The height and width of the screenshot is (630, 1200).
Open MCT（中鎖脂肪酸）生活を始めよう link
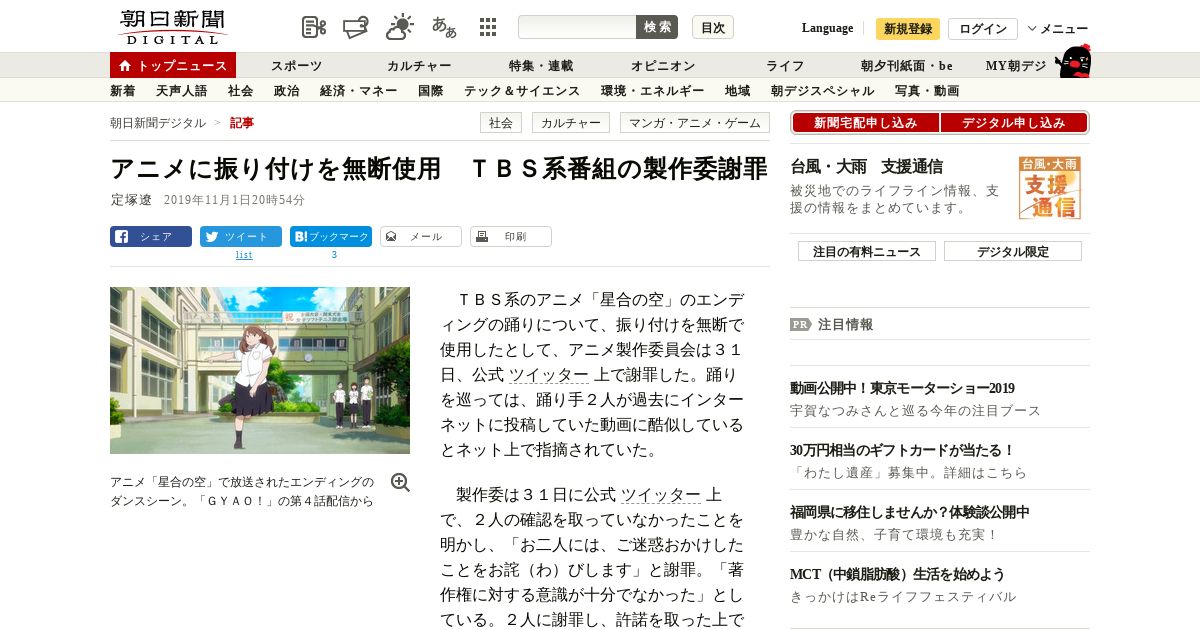pos(897,574)
